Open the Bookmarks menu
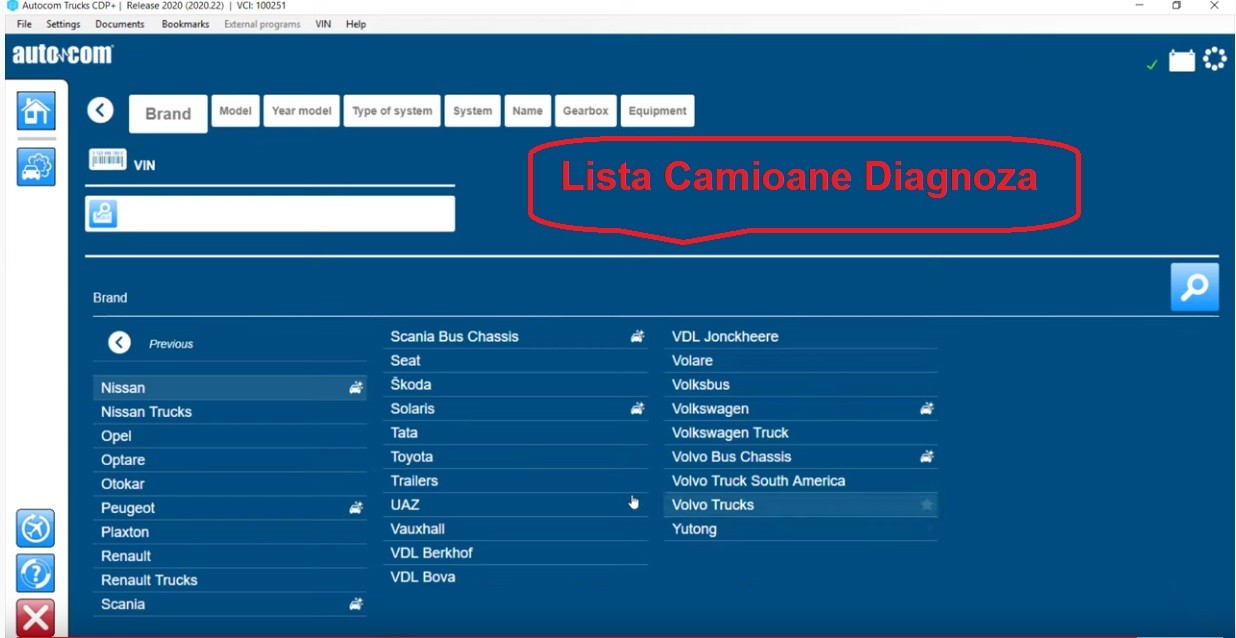Screen dimensions: 1236x638 (186, 24)
